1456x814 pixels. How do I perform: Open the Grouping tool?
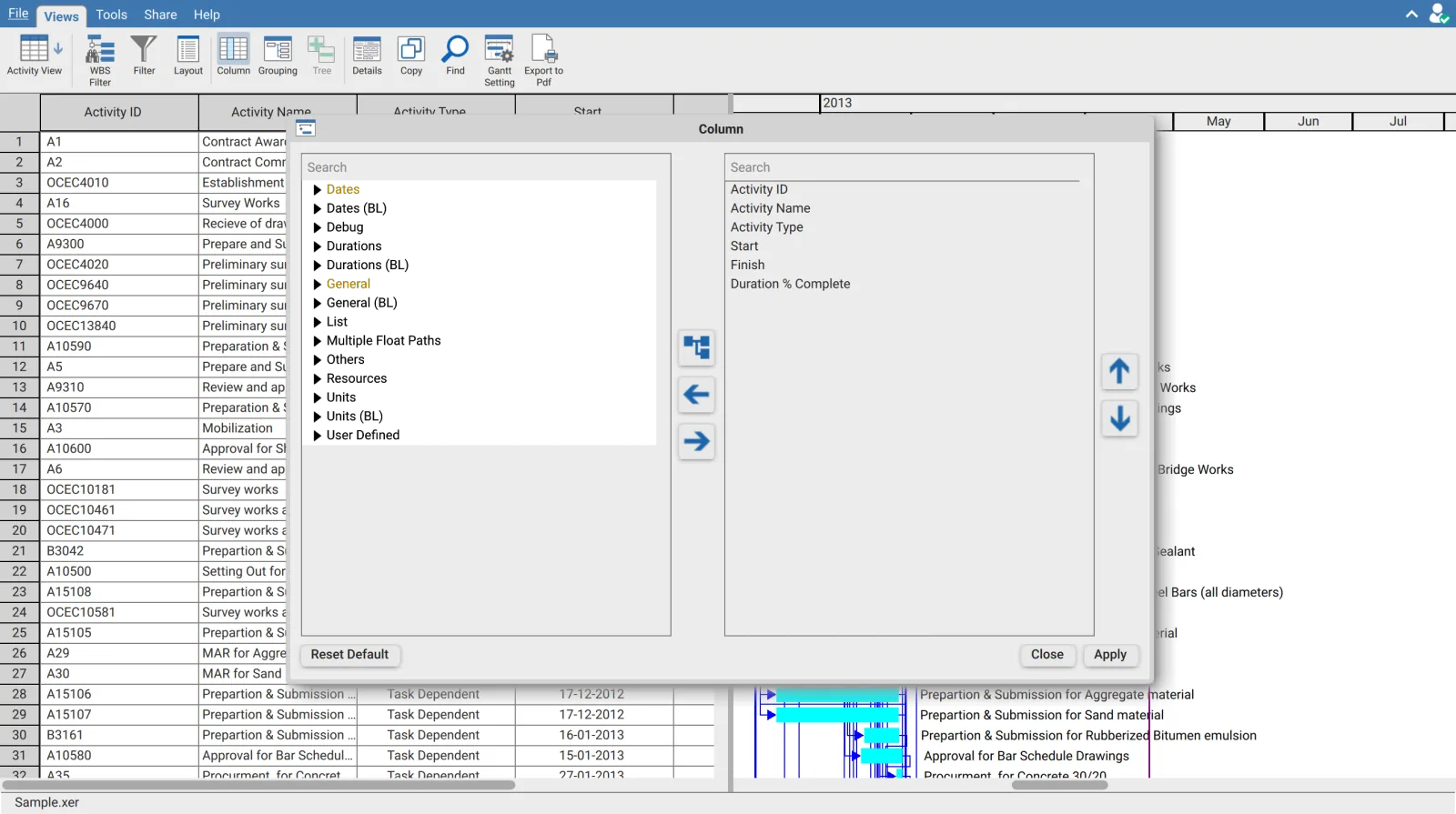[x=278, y=56]
